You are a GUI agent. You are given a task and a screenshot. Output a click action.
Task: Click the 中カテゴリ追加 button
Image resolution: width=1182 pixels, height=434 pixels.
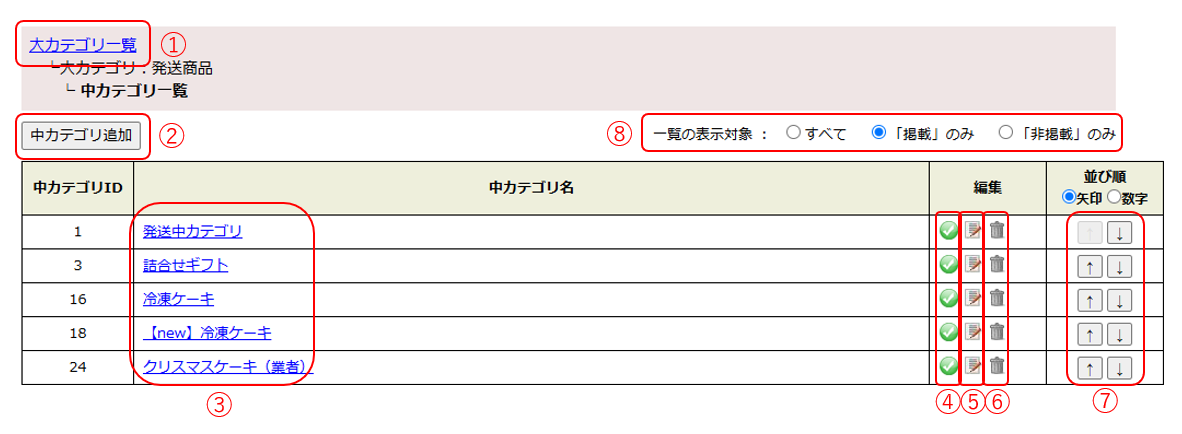click(x=82, y=135)
